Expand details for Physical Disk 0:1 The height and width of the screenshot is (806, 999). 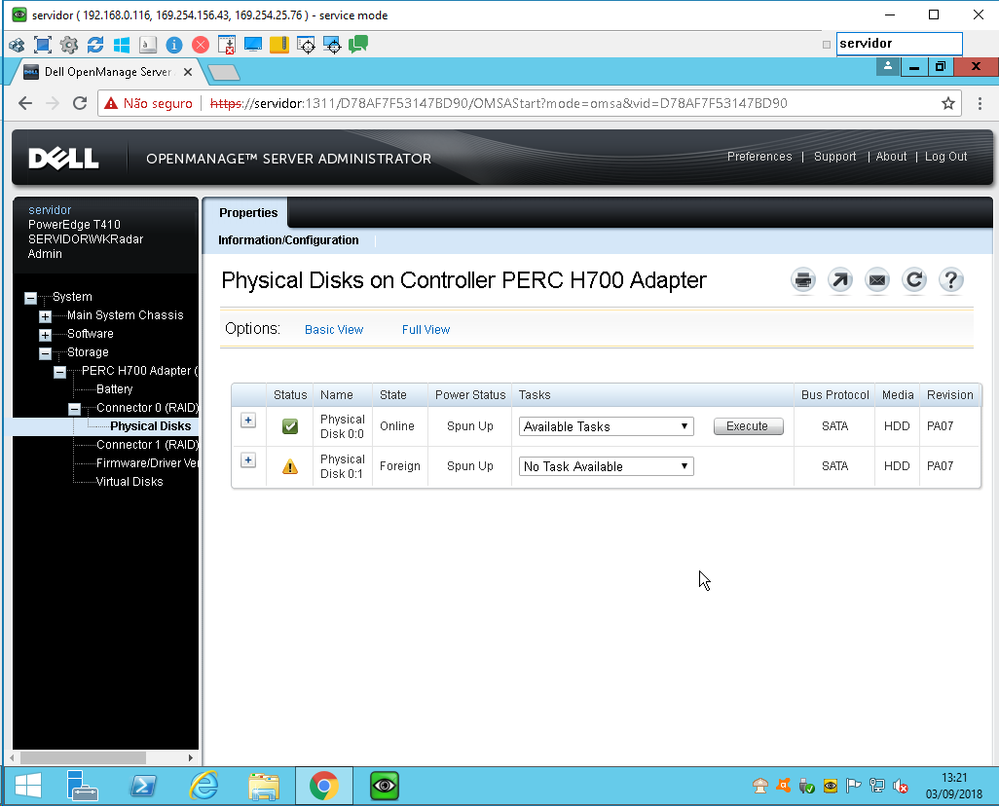tap(248, 460)
